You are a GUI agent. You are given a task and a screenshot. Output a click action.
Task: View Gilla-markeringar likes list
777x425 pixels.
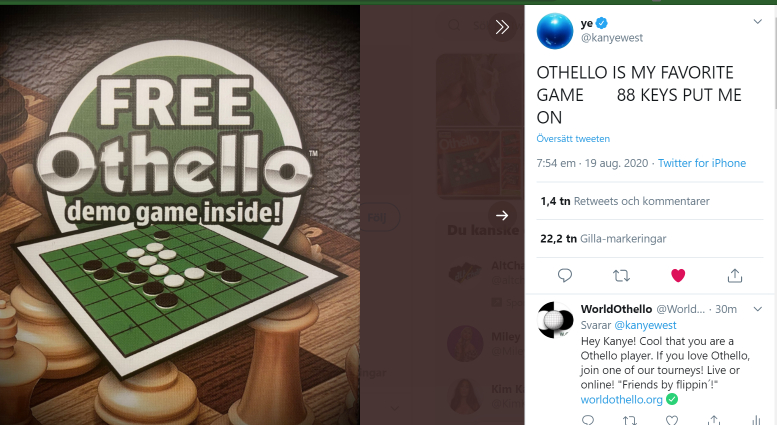[603, 239]
